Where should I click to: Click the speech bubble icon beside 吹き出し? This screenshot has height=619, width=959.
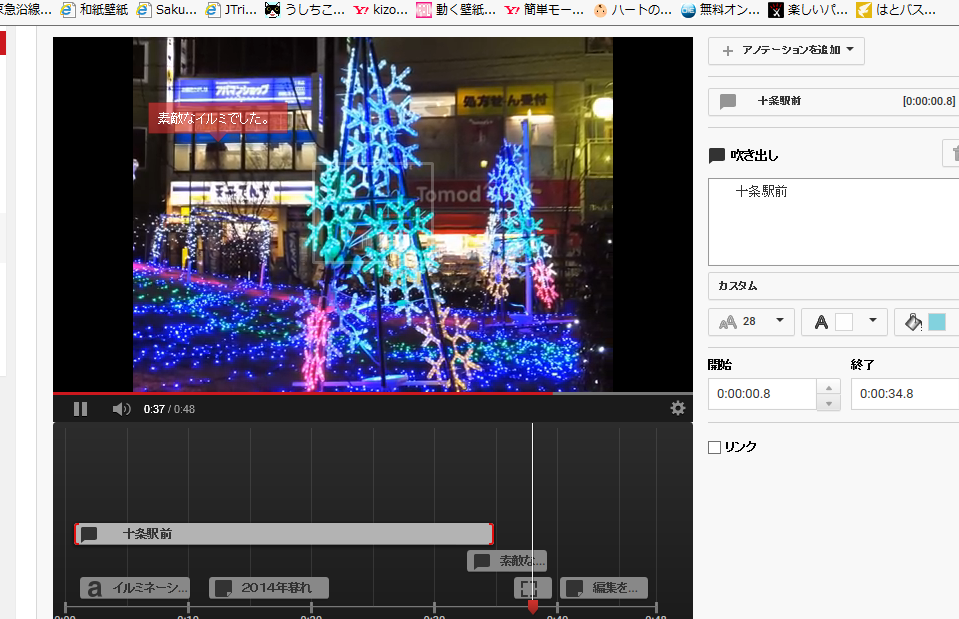716,155
